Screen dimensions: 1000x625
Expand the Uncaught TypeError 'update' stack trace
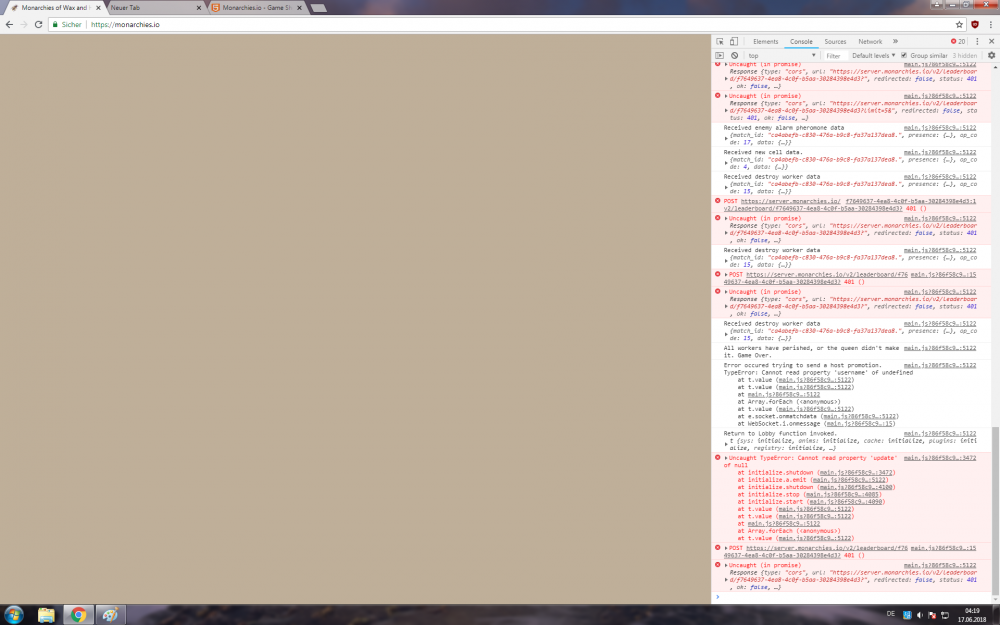[x=726, y=458]
